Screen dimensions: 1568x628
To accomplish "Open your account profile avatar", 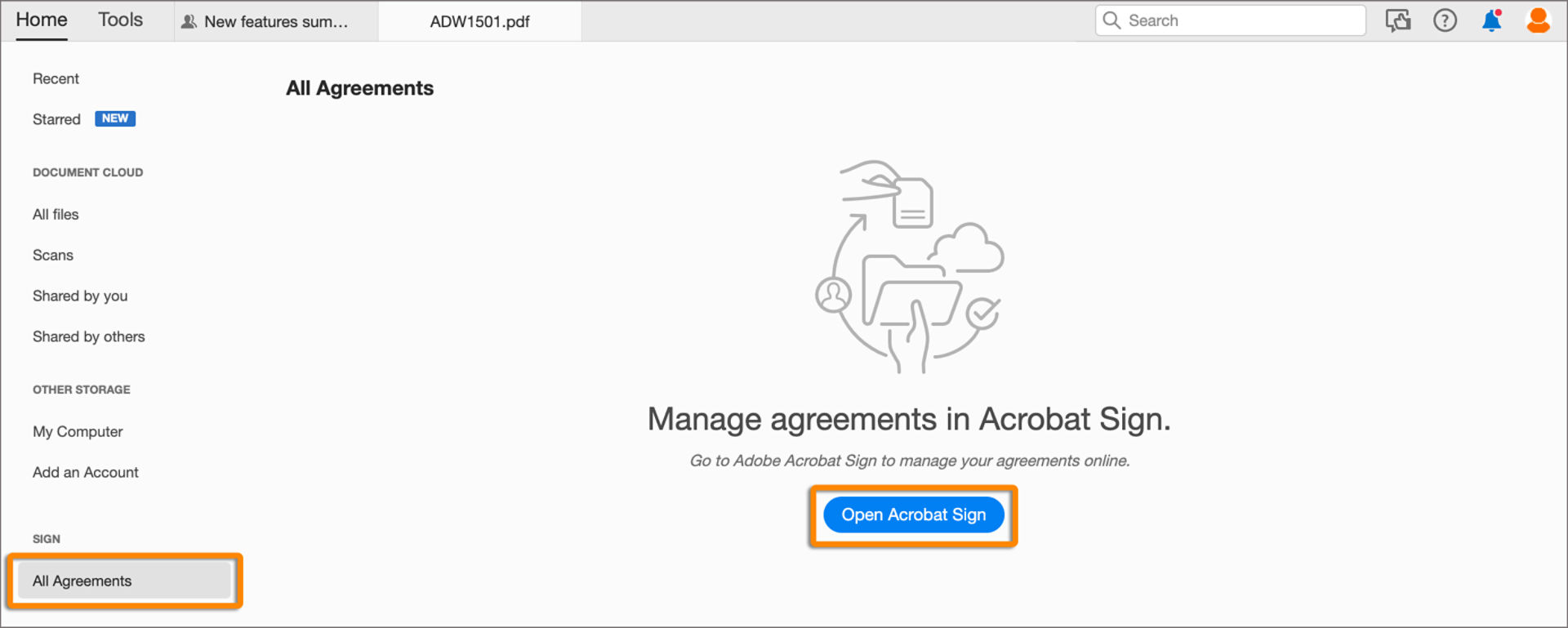I will pyautogui.click(x=1538, y=20).
